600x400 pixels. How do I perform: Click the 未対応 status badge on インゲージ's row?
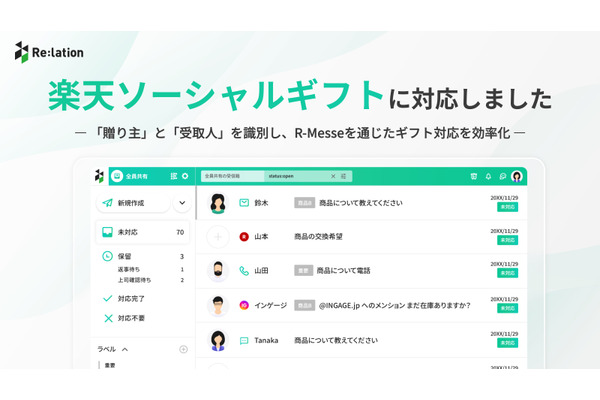[x=507, y=308]
